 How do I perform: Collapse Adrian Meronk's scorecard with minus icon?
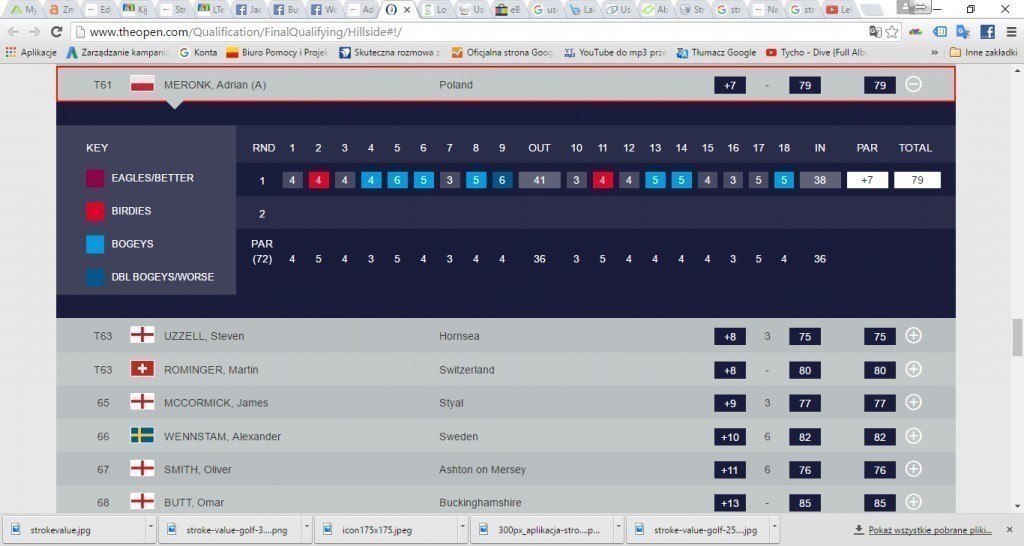[913, 85]
